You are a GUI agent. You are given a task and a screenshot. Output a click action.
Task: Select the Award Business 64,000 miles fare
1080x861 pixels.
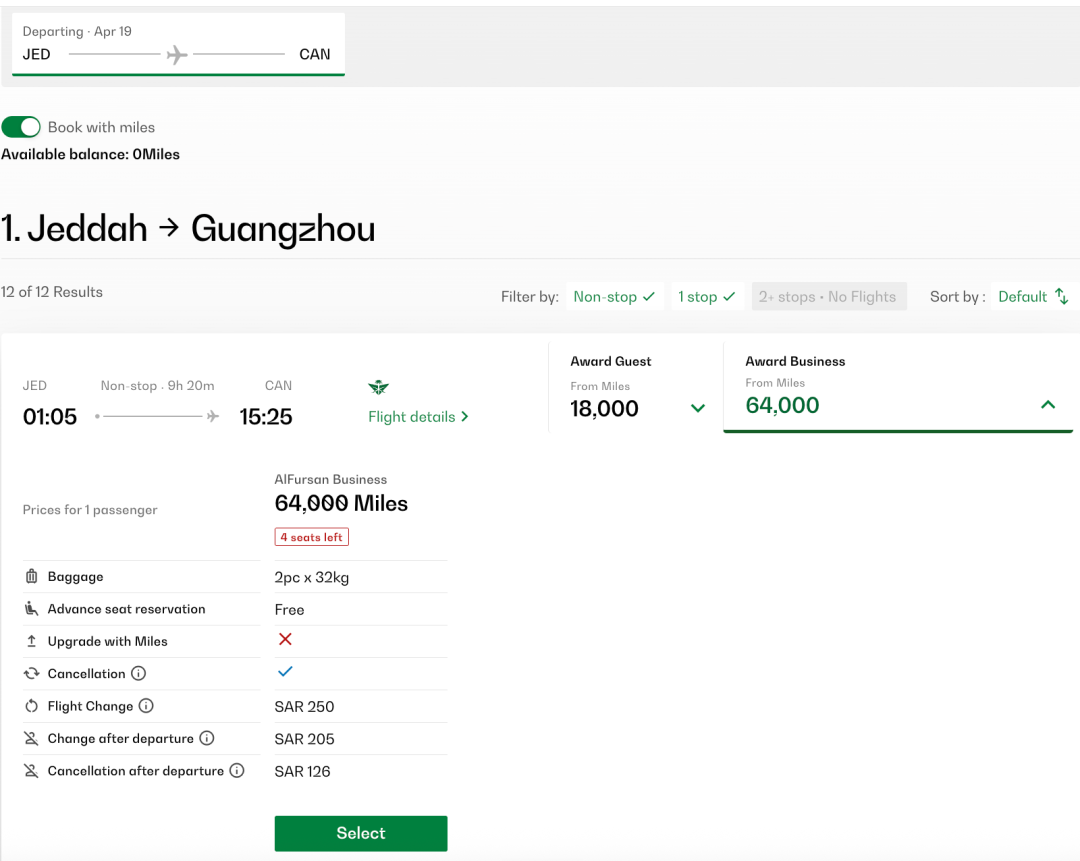(898, 388)
